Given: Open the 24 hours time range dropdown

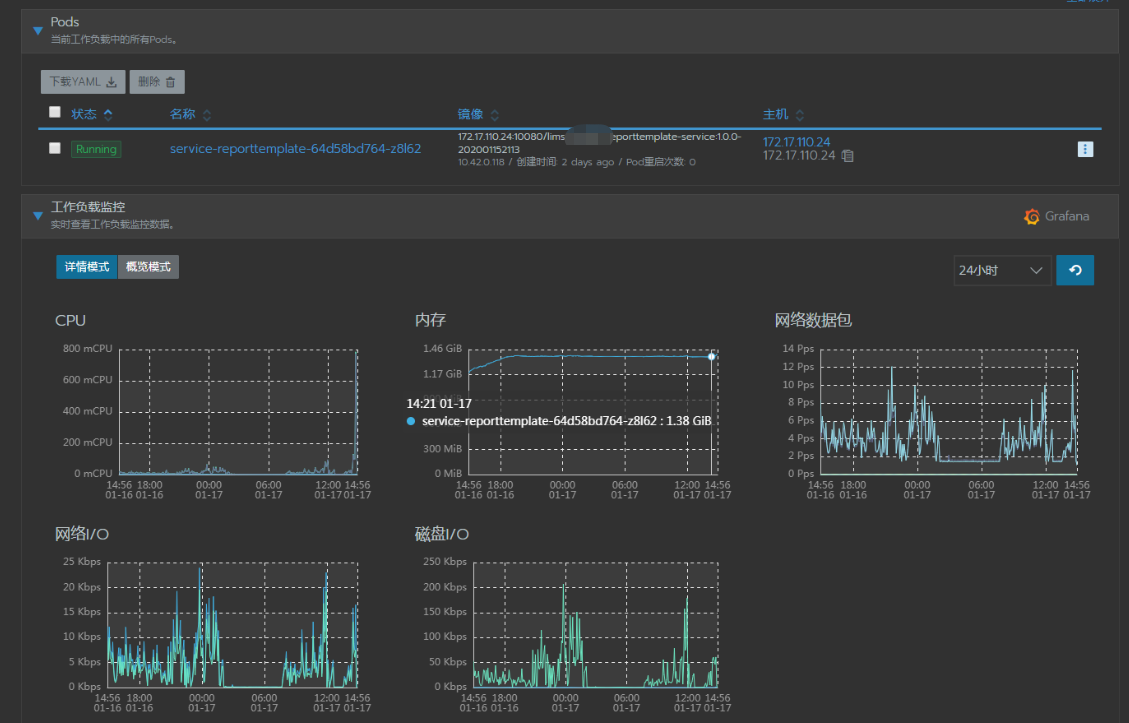Looking at the screenshot, I should [x=1002, y=270].
